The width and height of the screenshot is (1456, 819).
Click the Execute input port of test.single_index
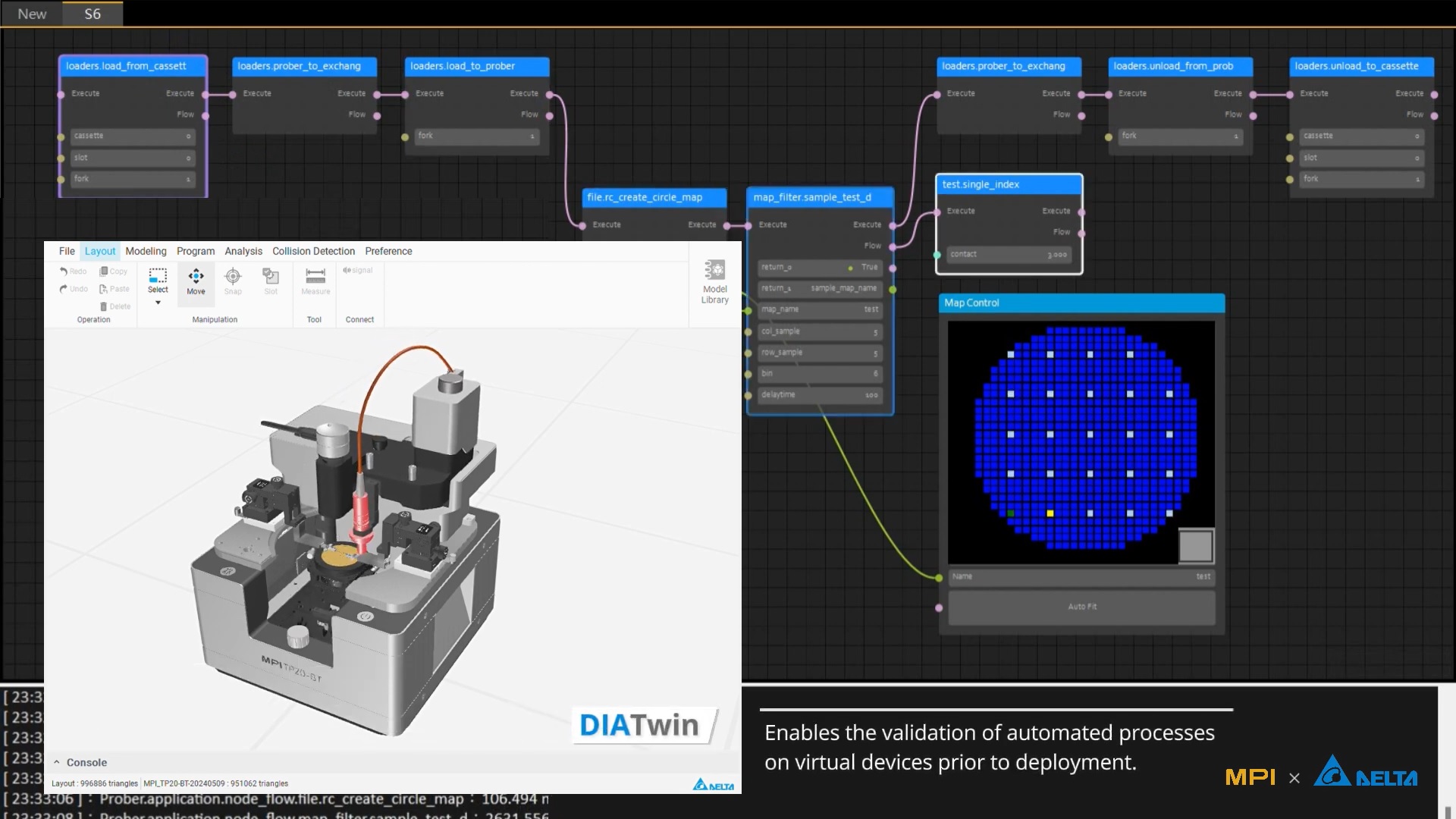(938, 212)
